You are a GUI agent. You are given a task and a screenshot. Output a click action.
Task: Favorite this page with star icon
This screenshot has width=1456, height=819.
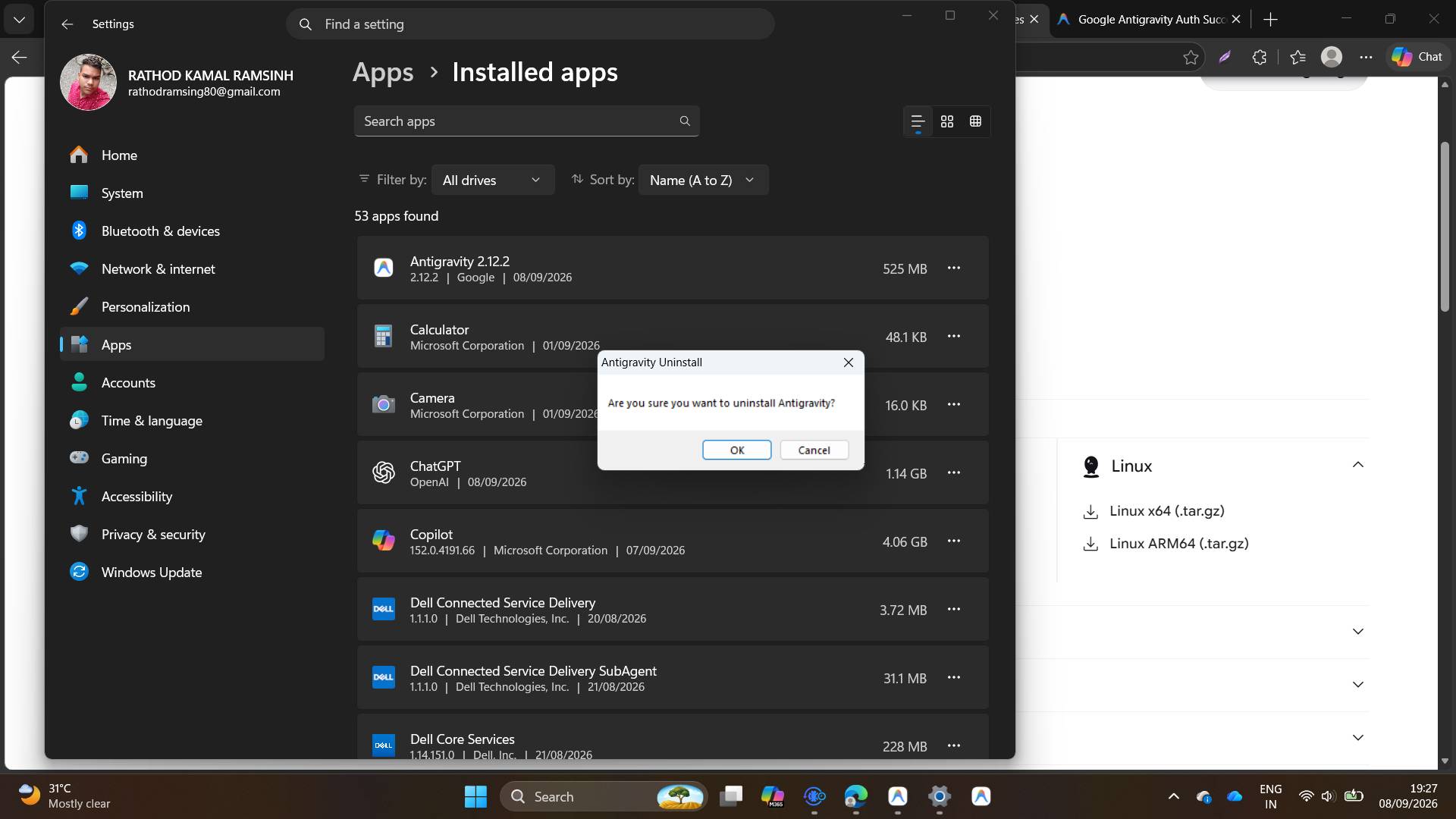click(1191, 57)
